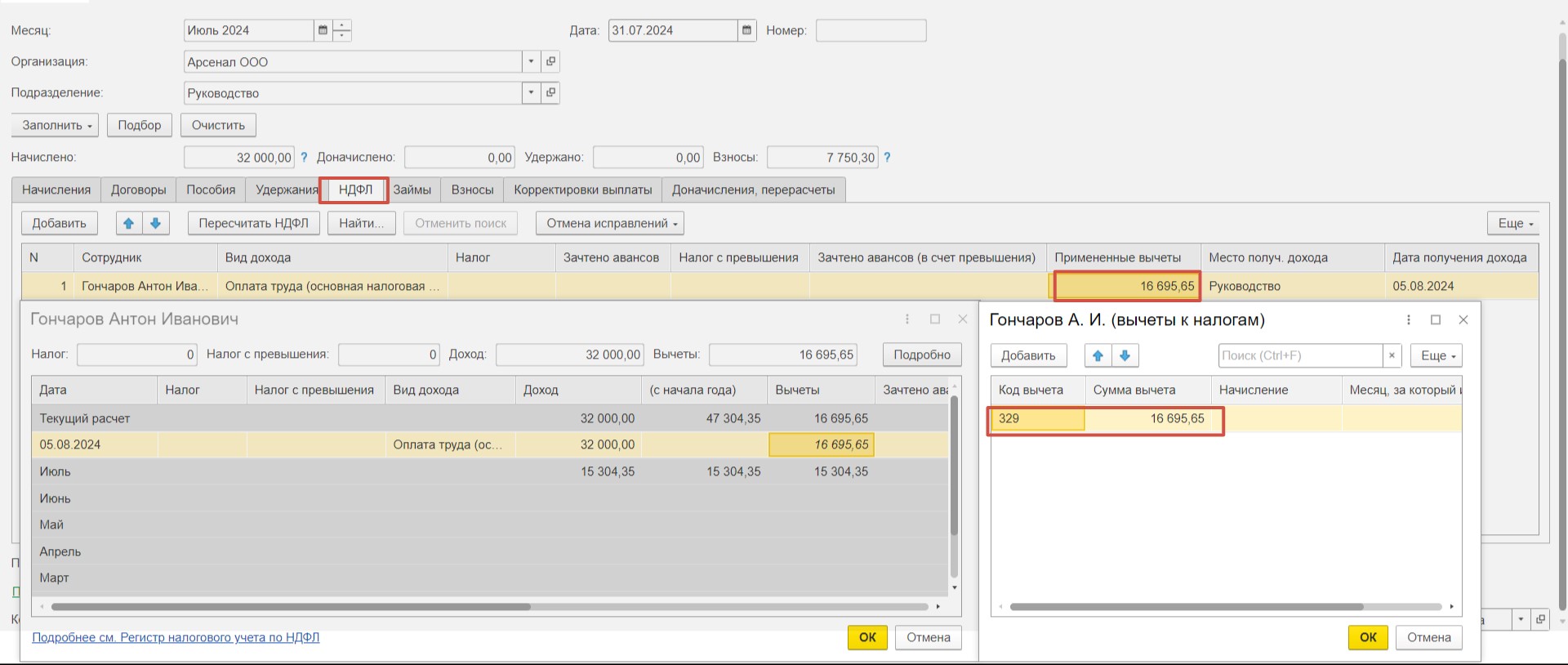Open more options menu in вычеты к налогам window

[1409, 320]
